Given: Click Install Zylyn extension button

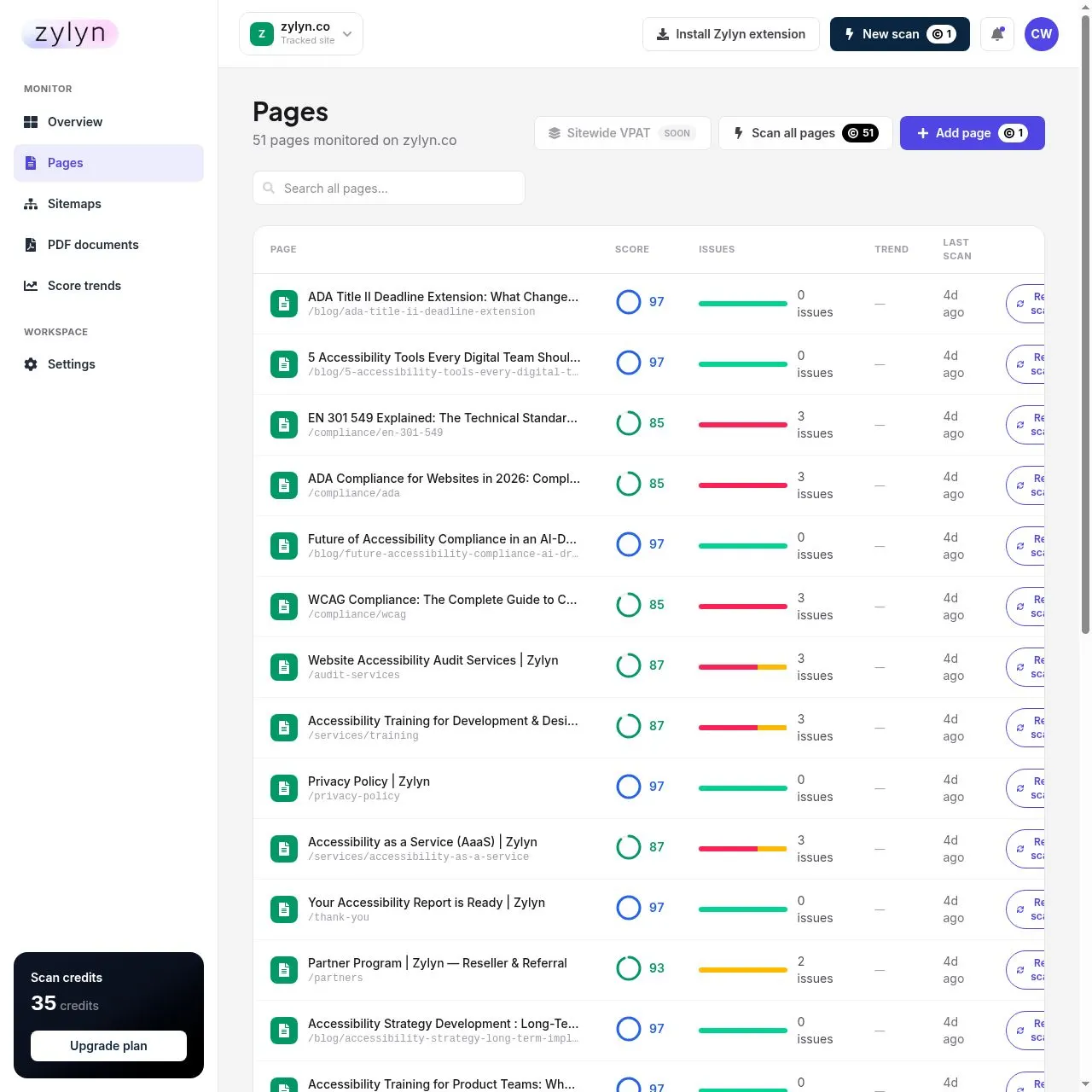Looking at the screenshot, I should (x=731, y=34).
